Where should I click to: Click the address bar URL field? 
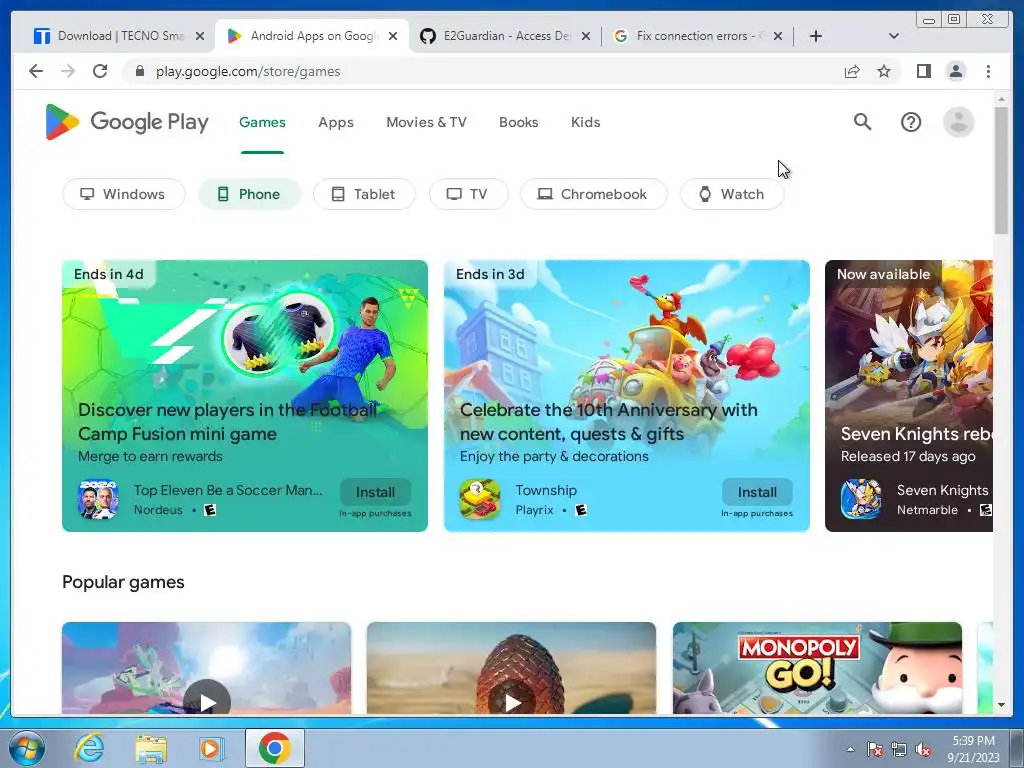click(x=483, y=71)
